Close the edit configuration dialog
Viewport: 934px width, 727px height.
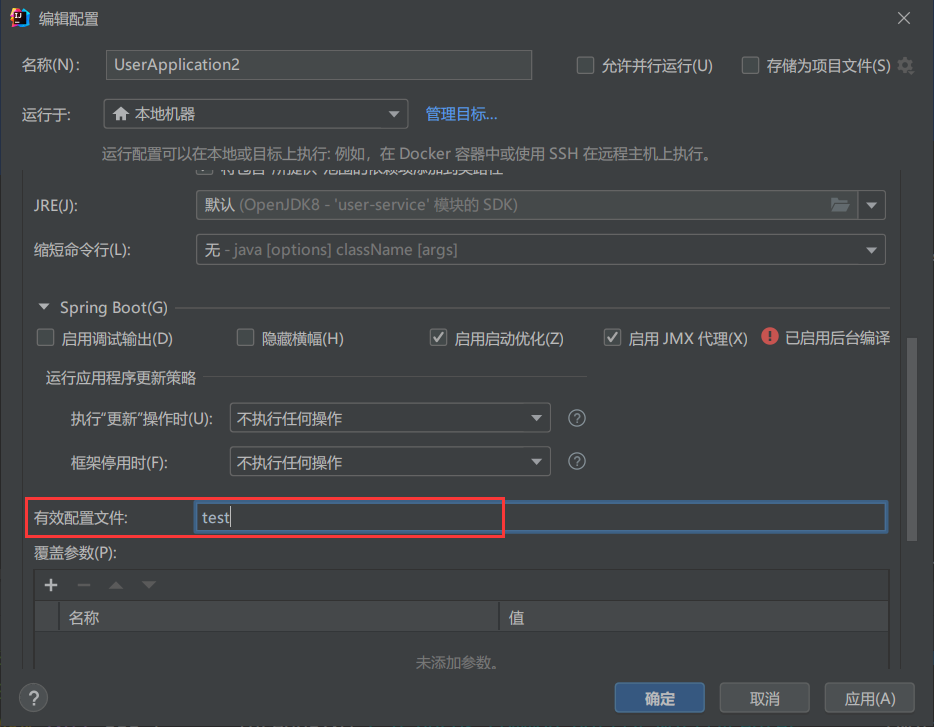point(904,18)
